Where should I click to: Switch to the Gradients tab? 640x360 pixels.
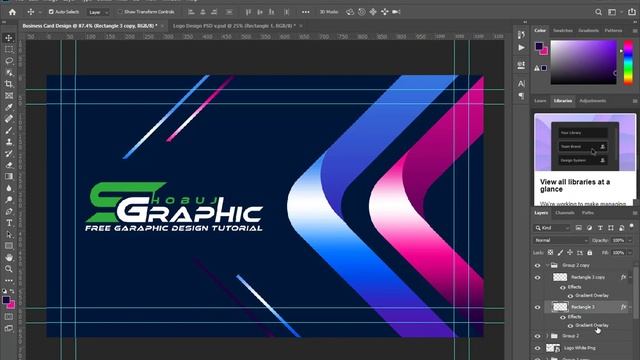pyautogui.click(x=588, y=31)
